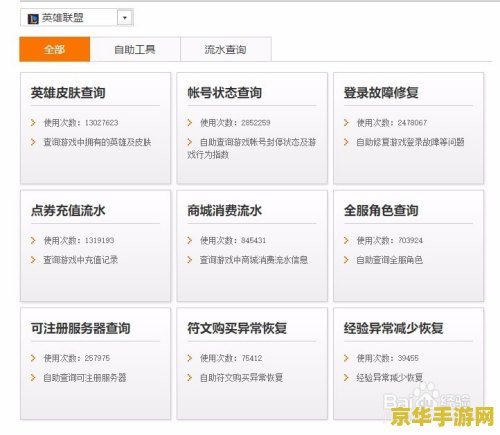Click 自助查询游戏帐号封停状态 description

[252, 148]
